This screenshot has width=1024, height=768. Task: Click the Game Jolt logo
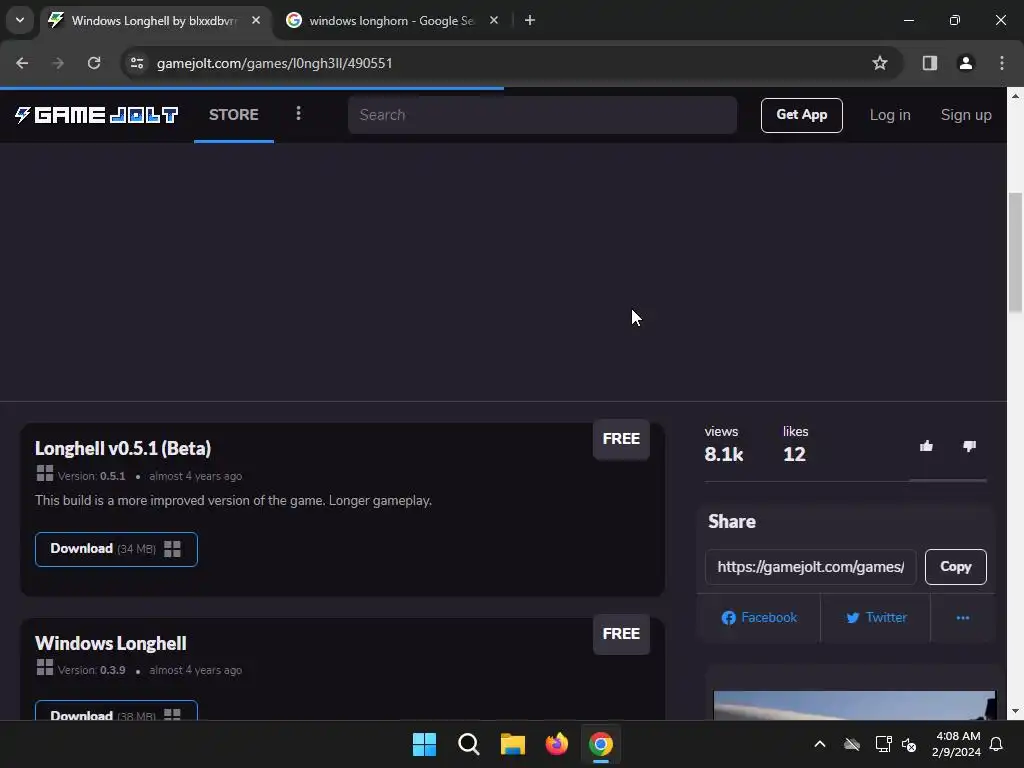click(97, 115)
